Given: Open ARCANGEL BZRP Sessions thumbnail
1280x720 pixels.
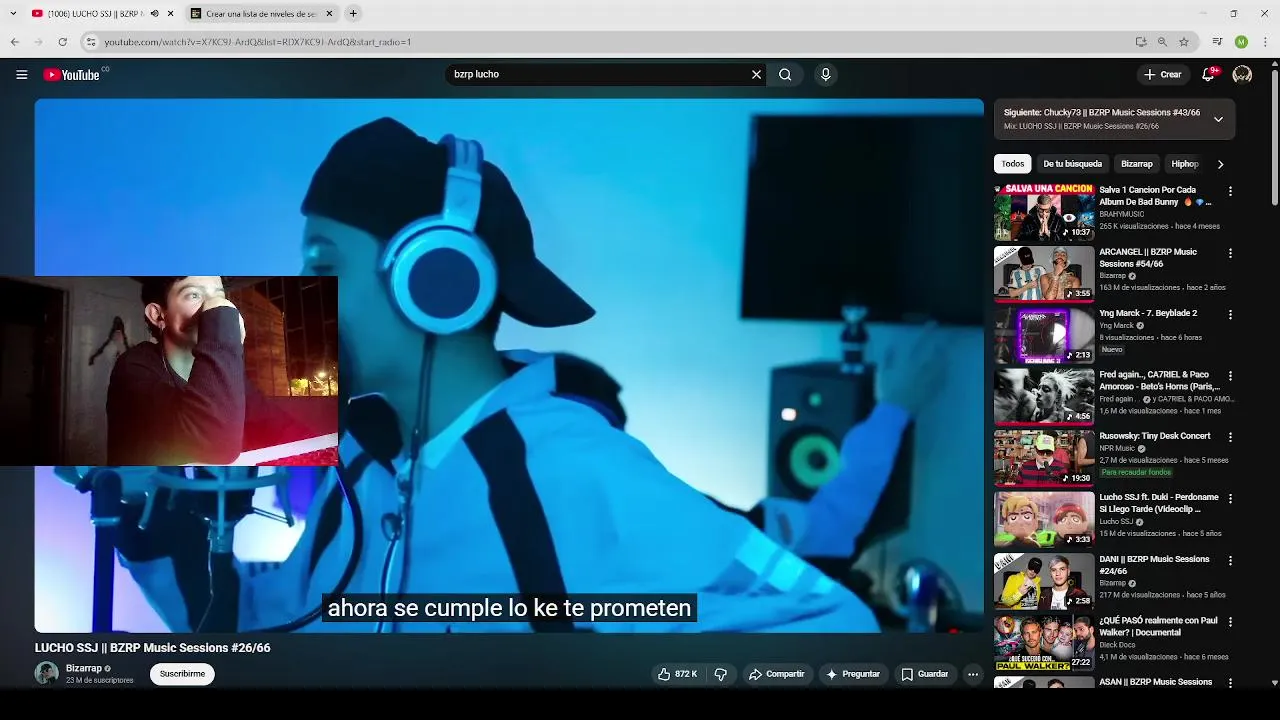Looking at the screenshot, I should coord(1044,273).
